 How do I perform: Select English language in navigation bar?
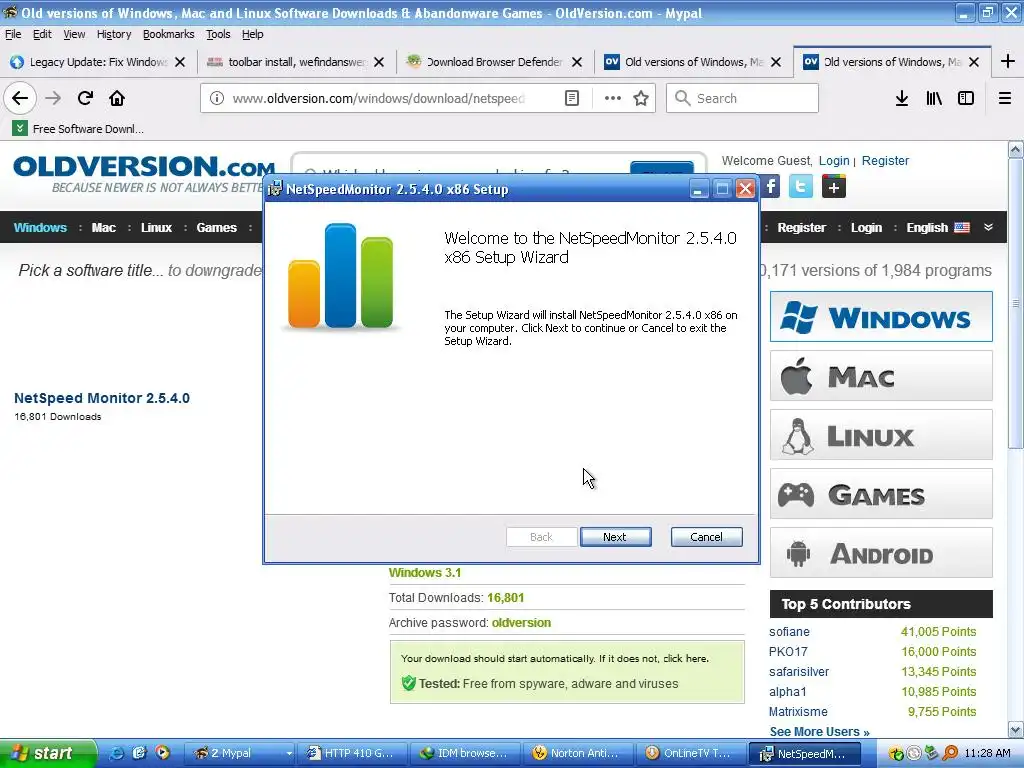pyautogui.click(x=938, y=227)
